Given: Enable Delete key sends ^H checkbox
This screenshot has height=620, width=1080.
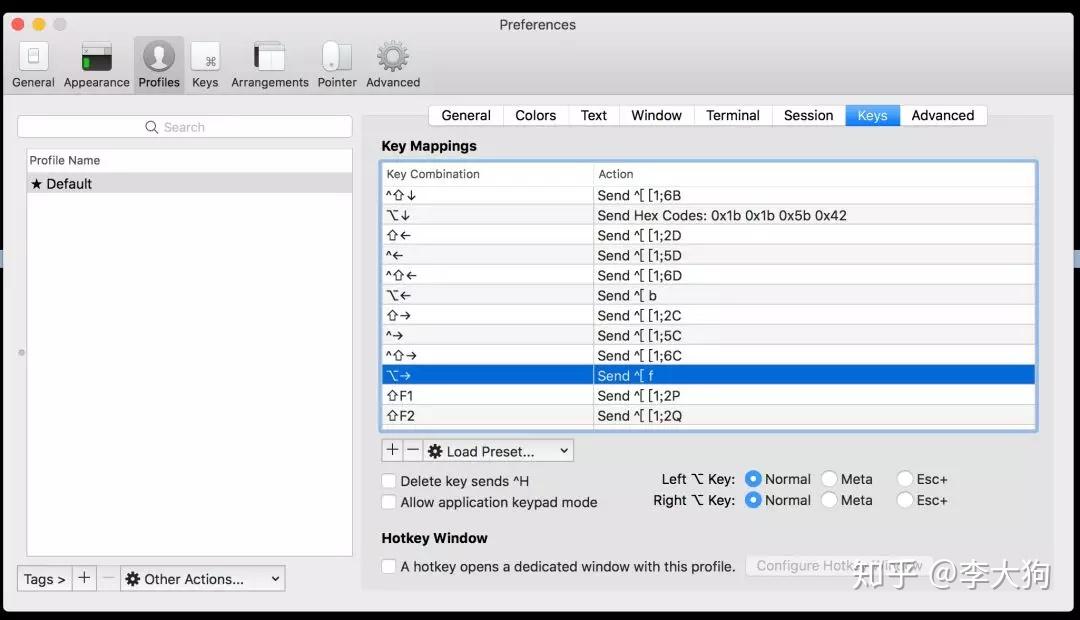Looking at the screenshot, I should pos(389,481).
